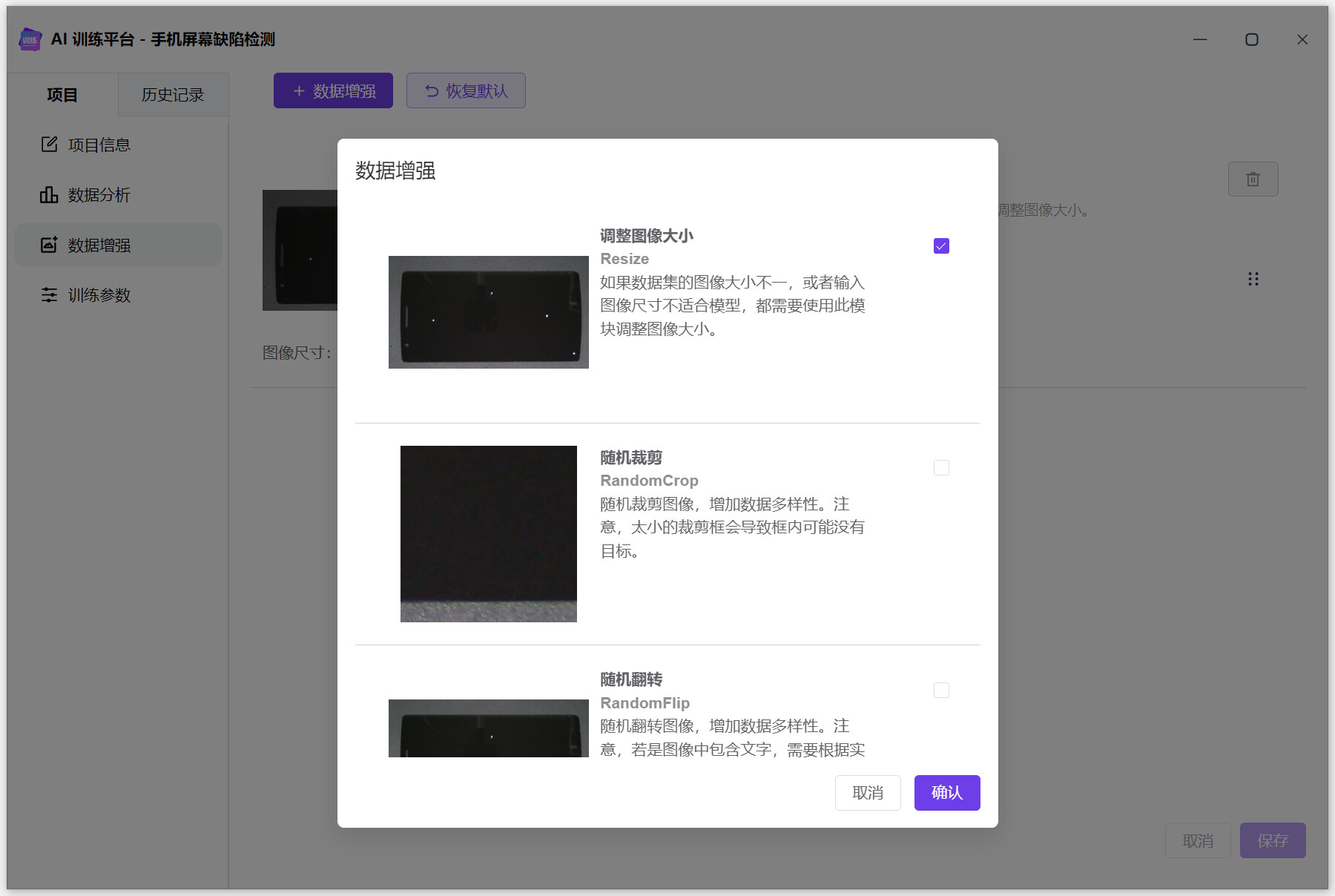1335x896 pixels.
Task: Select 数据增强 in the sidebar
Action: click(x=118, y=245)
